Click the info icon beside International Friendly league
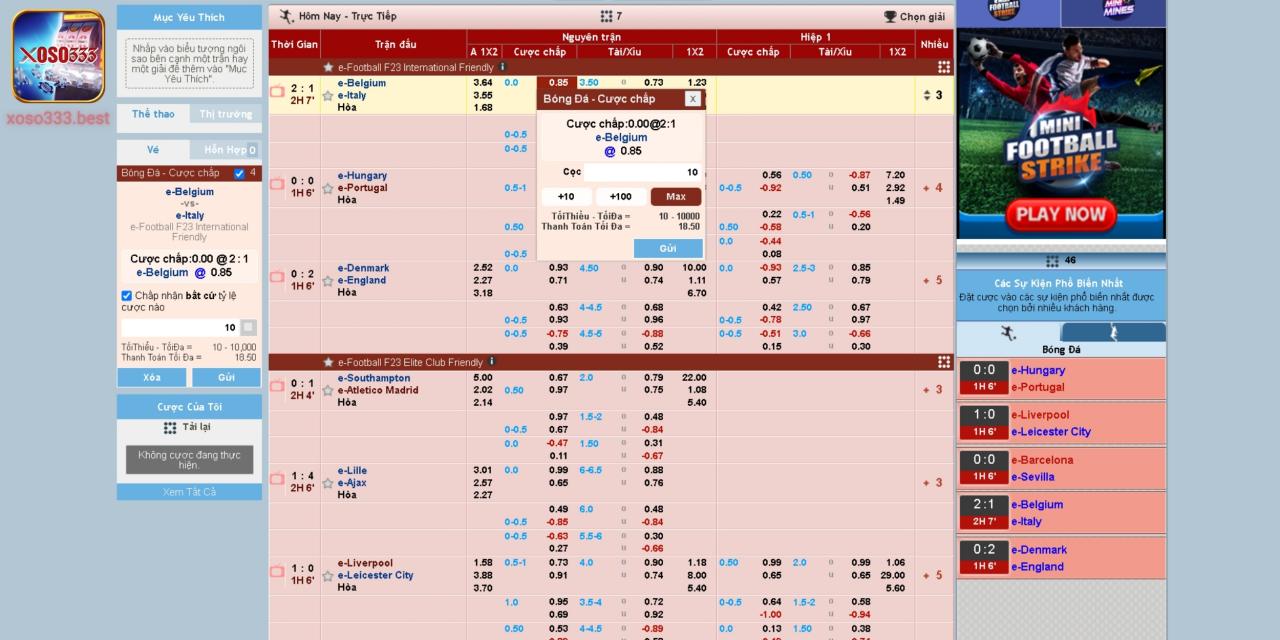The image size is (1280, 640). [502, 67]
